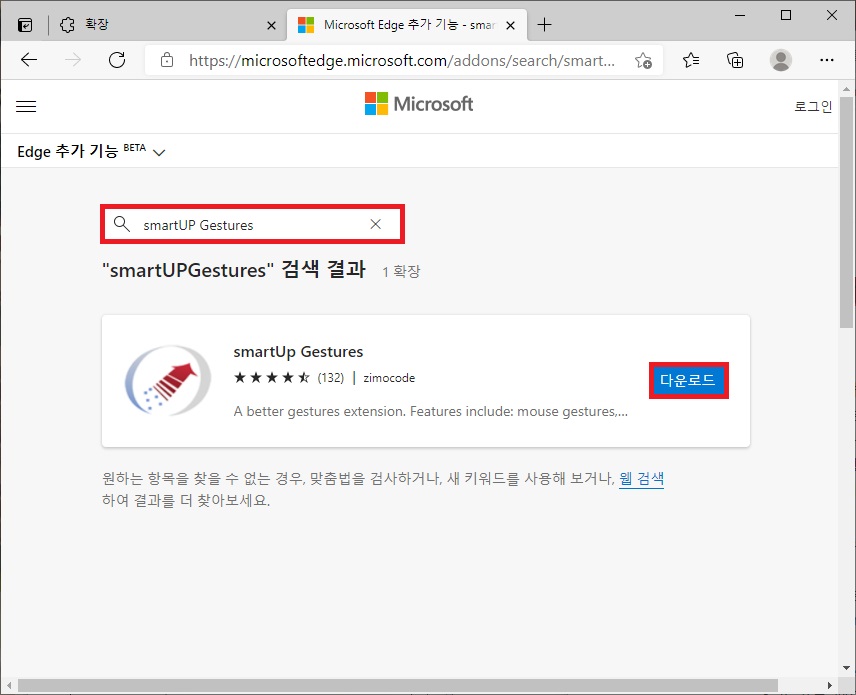This screenshot has height=695, width=856.
Task: Open Collections panel
Action: pyautogui.click(x=735, y=60)
